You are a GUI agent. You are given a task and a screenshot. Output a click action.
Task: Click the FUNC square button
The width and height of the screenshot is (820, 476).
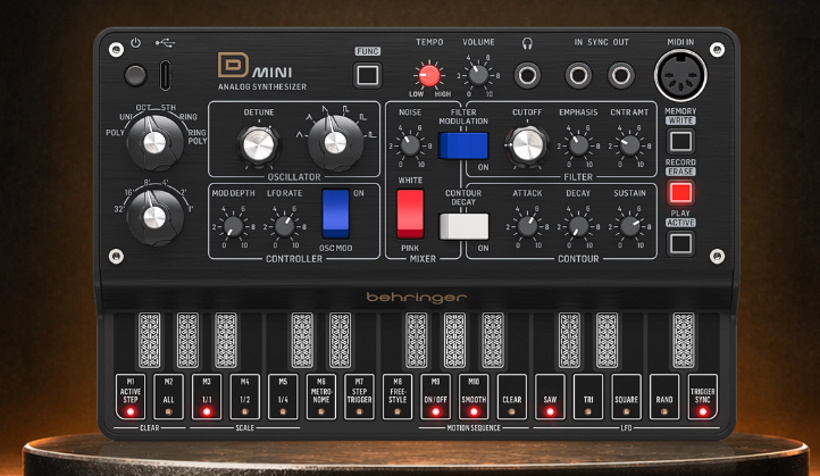point(368,75)
